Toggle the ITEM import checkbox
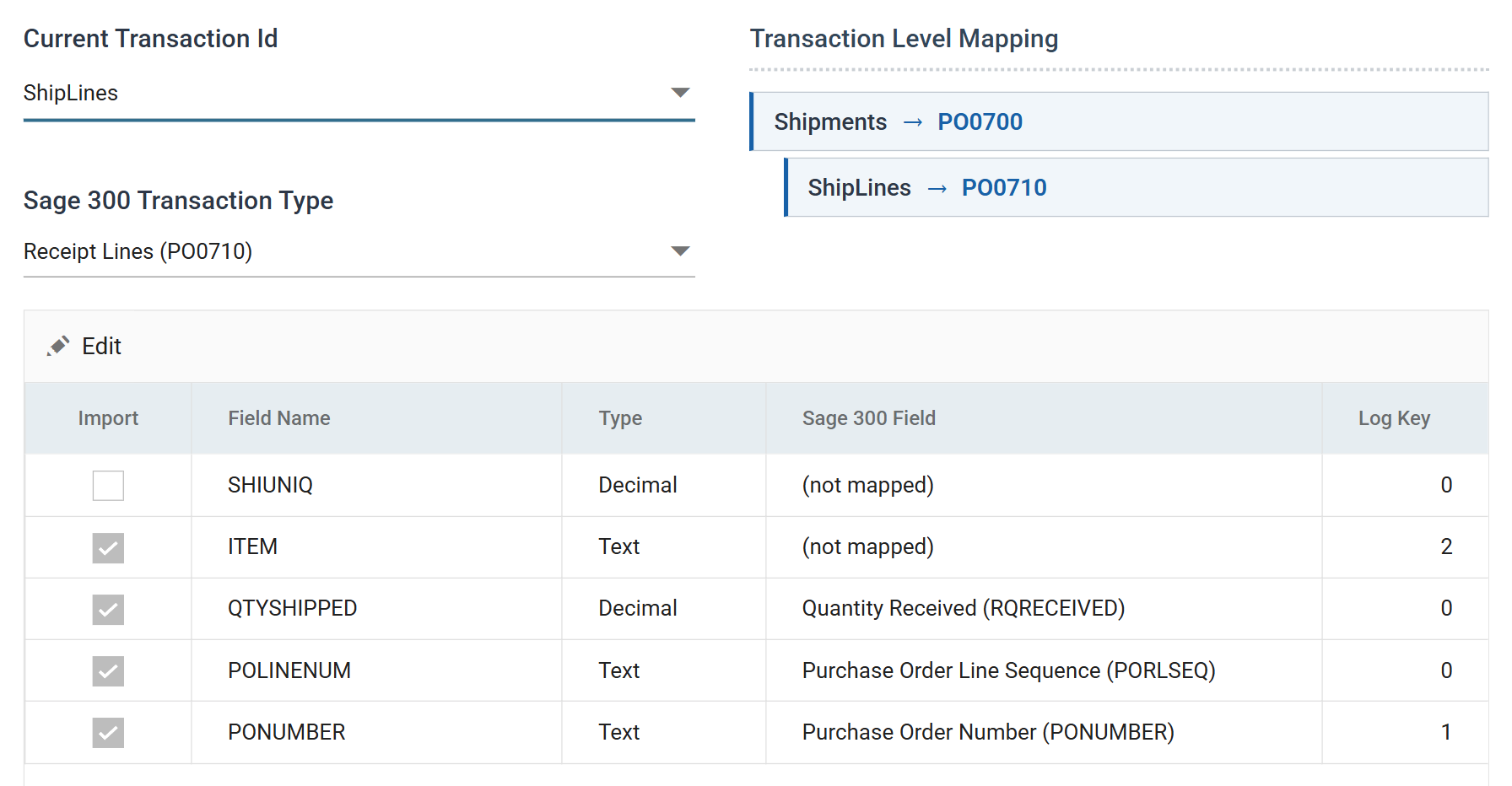This screenshot has width=1512, height=786. (x=108, y=547)
